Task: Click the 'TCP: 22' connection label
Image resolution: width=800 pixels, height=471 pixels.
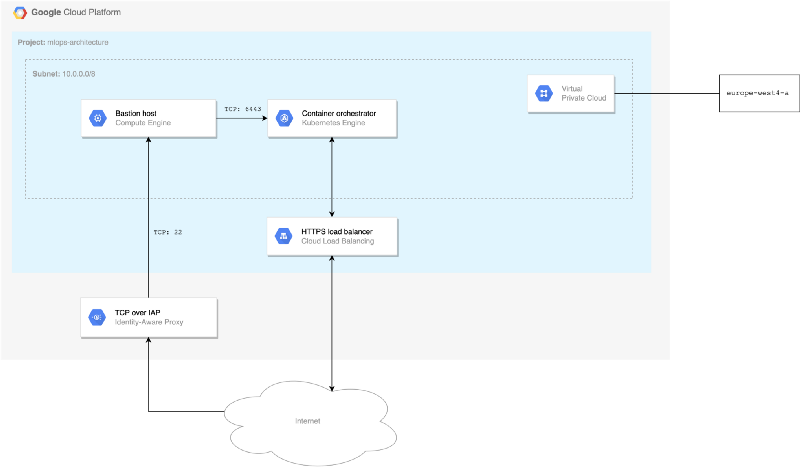Action: (x=168, y=232)
